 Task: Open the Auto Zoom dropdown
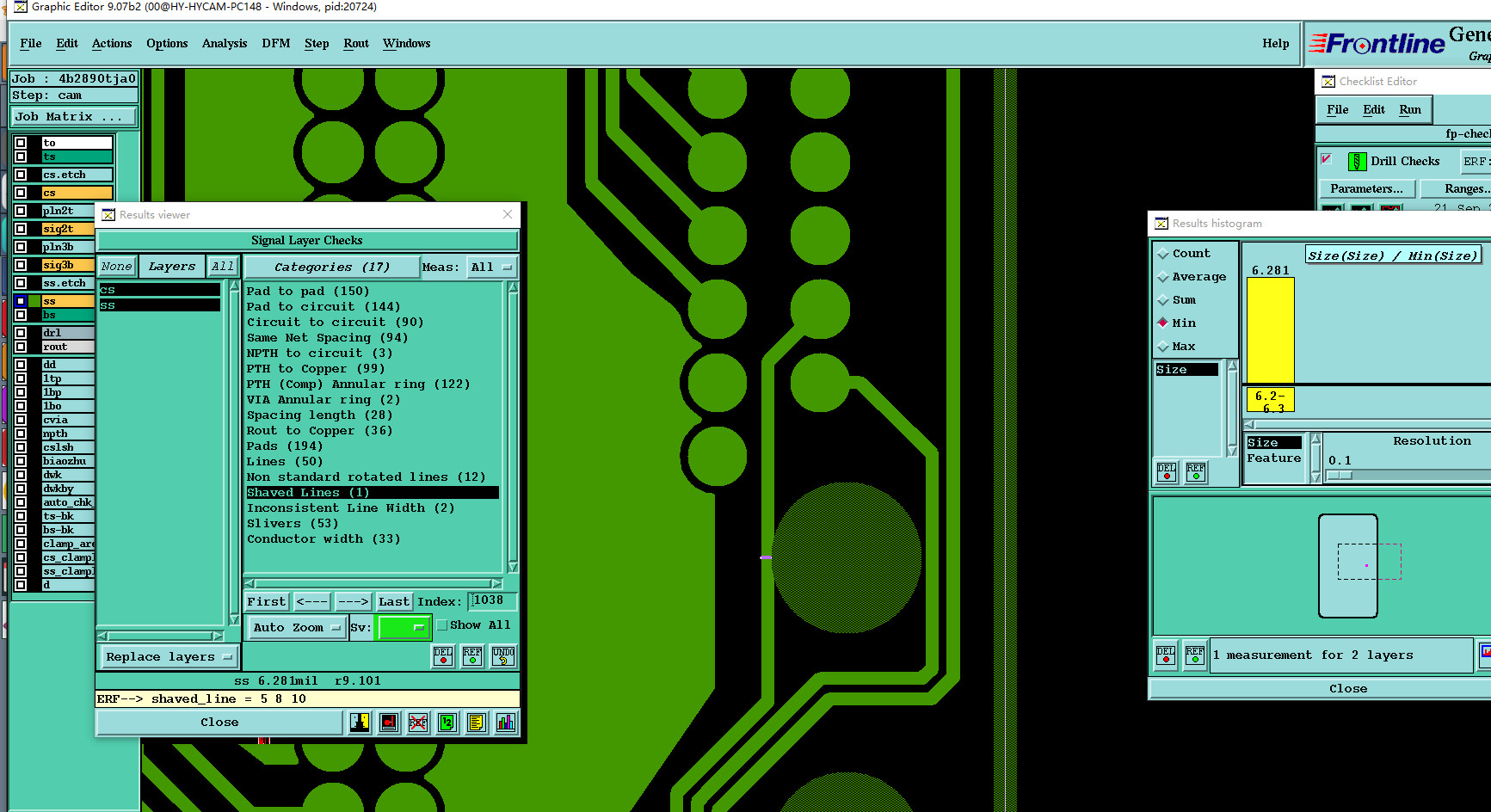(297, 628)
